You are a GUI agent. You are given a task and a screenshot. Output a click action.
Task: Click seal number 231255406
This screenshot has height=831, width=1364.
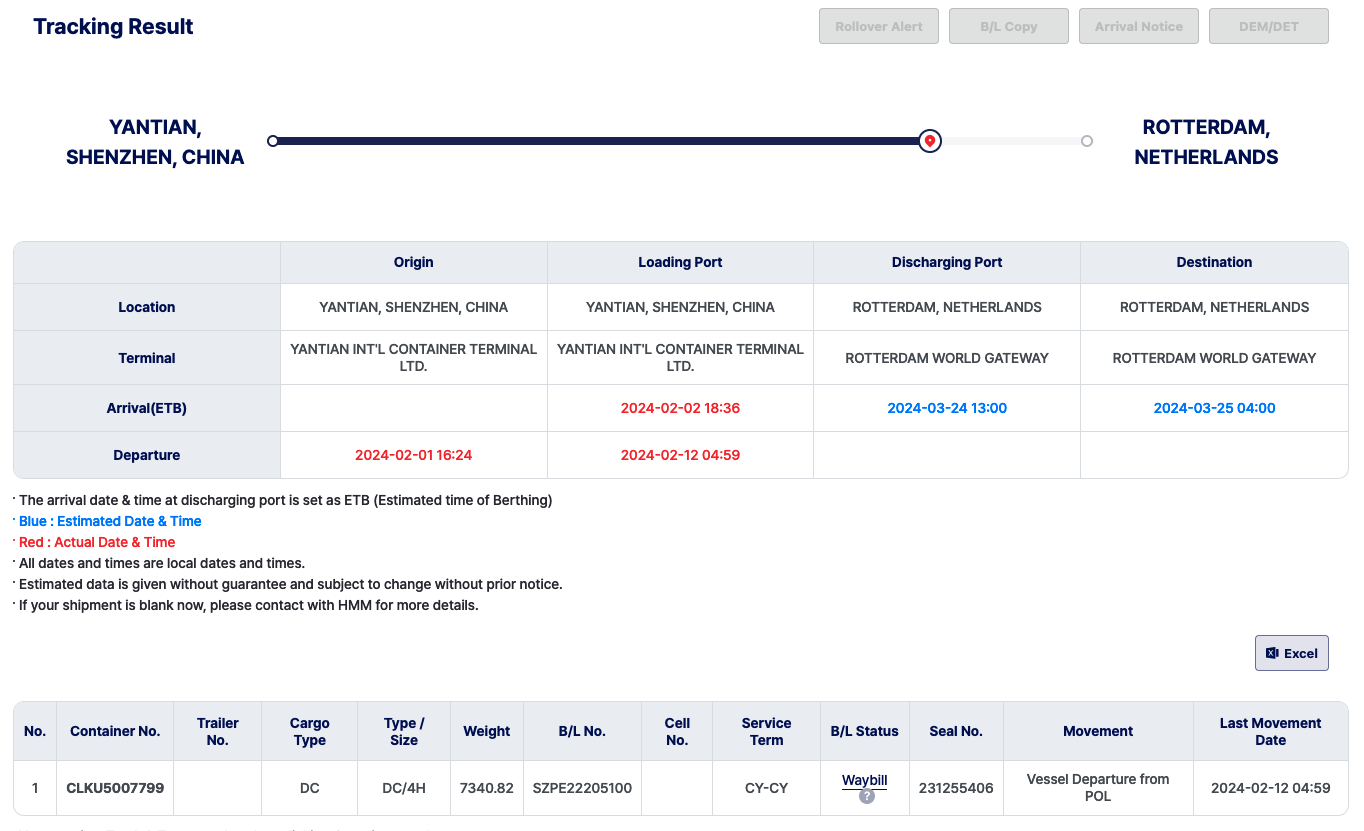[x=956, y=788]
